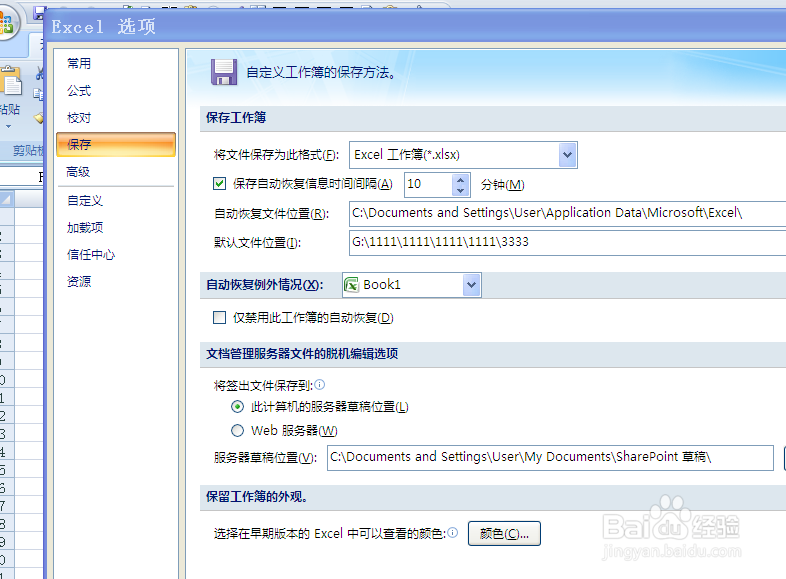Screen dimensions: 786x579
Task: Click the 颜色(C)... button
Action: 504,533
